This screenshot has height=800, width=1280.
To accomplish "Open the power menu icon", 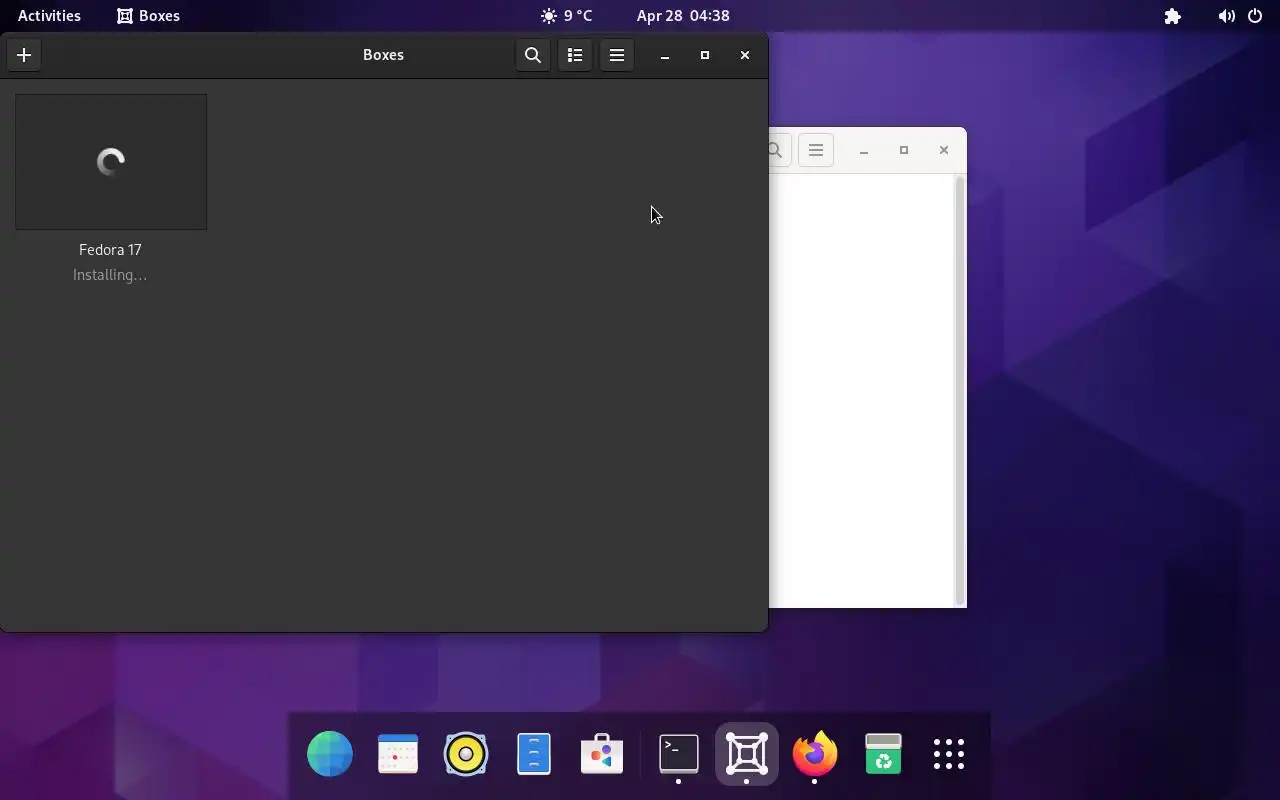I will pyautogui.click(x=1255, y=16).
